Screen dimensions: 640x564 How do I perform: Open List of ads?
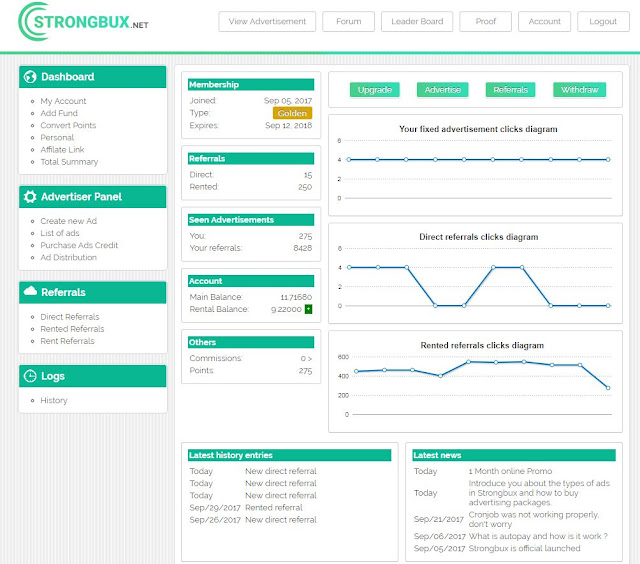coord(60,233)
